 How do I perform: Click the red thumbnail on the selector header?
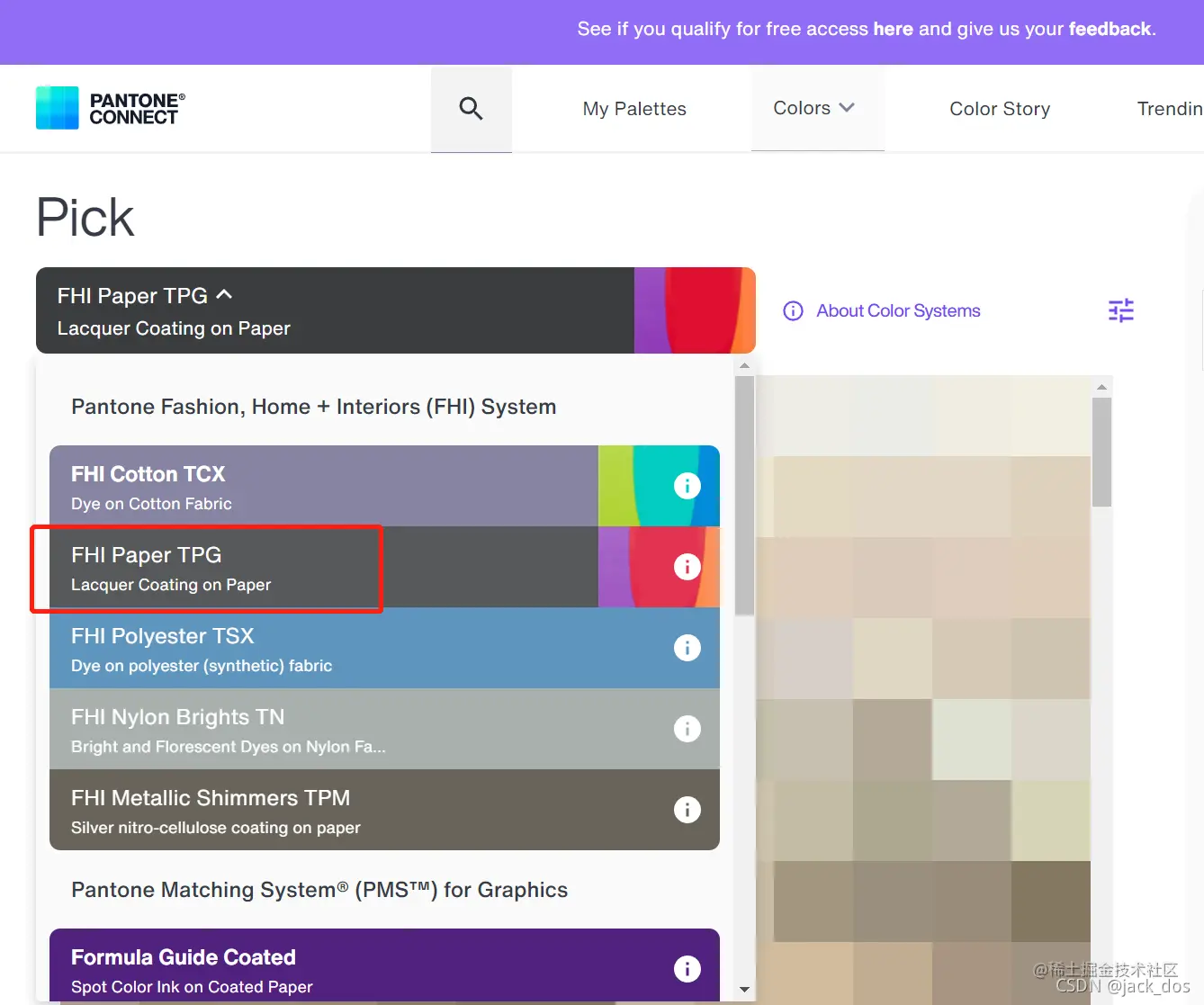(x=695, y=310)
